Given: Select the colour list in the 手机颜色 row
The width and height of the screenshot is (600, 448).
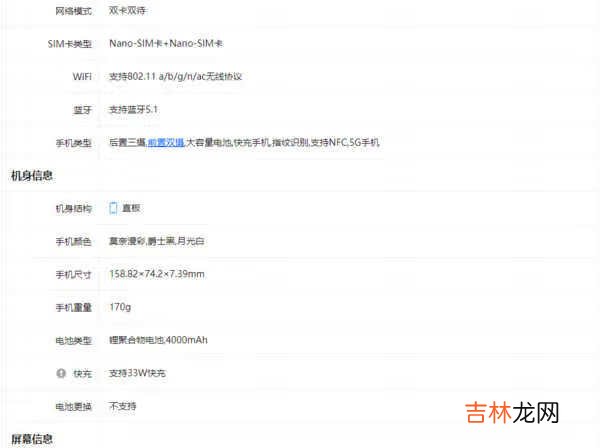Looking at the screenshot, I should 157,241.
